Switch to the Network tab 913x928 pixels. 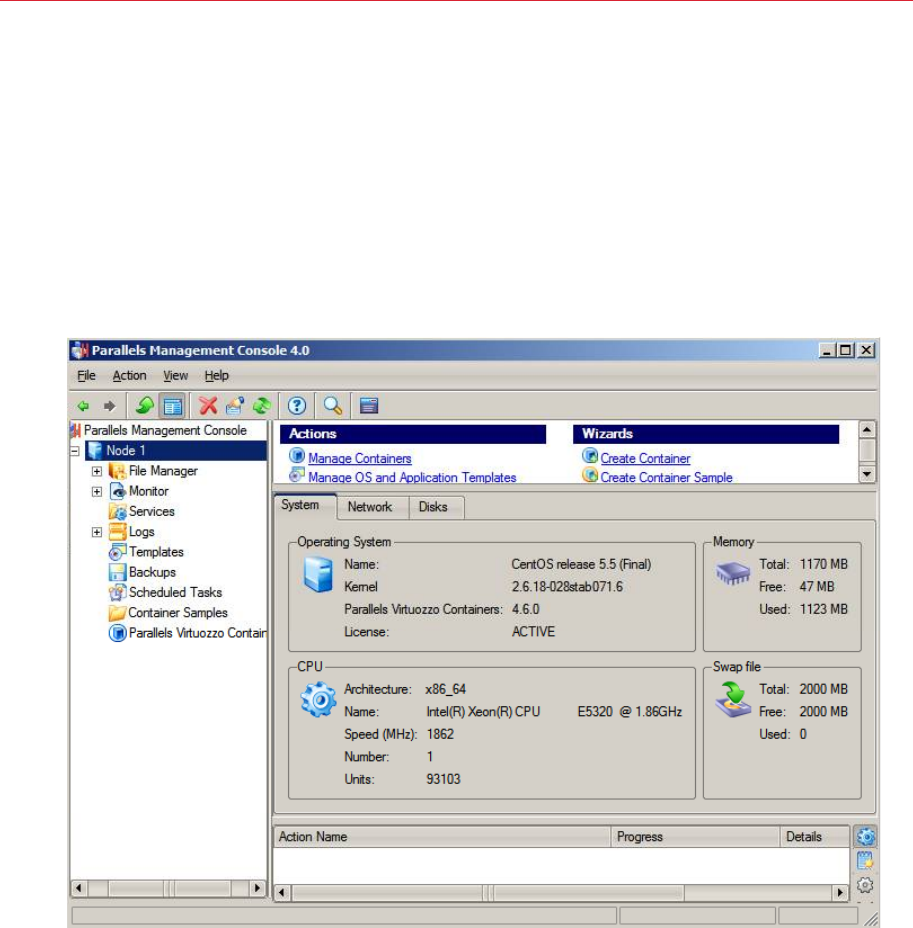[372, 507]
